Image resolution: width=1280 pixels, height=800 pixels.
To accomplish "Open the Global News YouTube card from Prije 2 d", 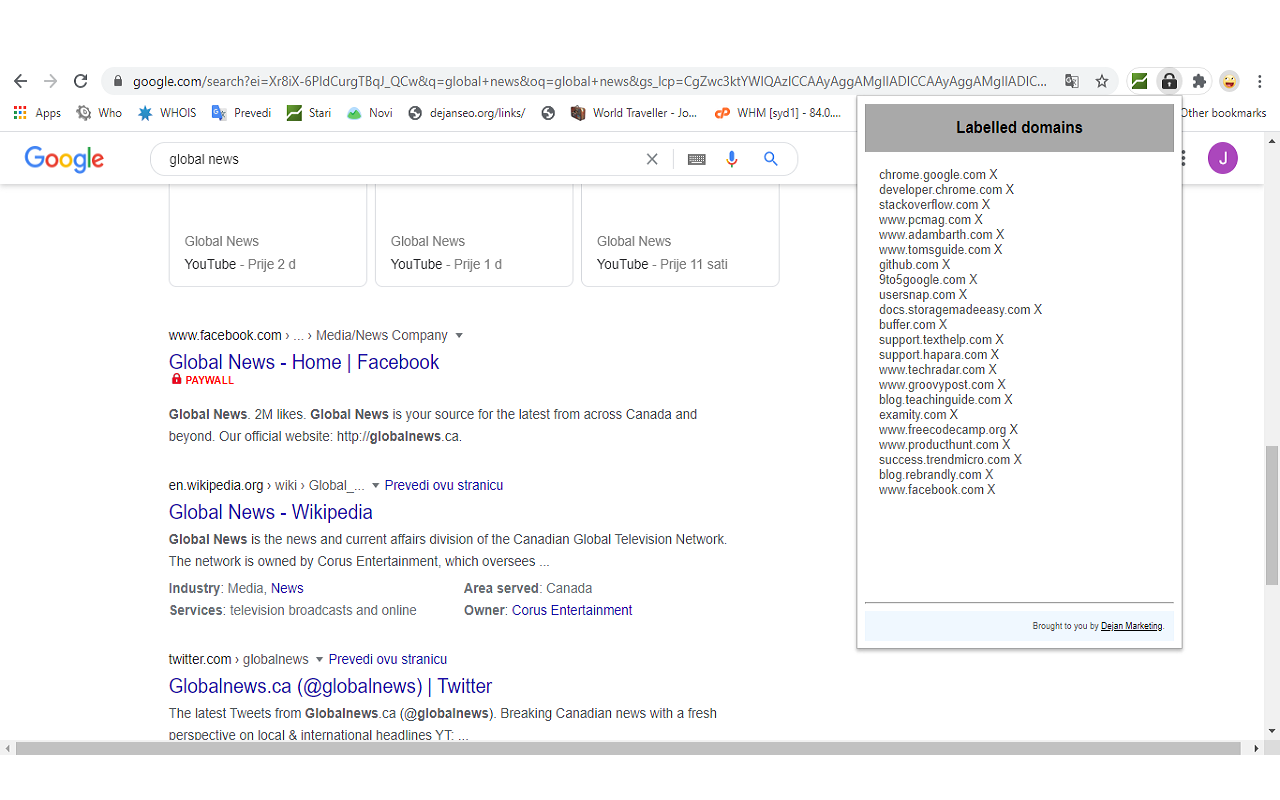I will coord(268,236).
